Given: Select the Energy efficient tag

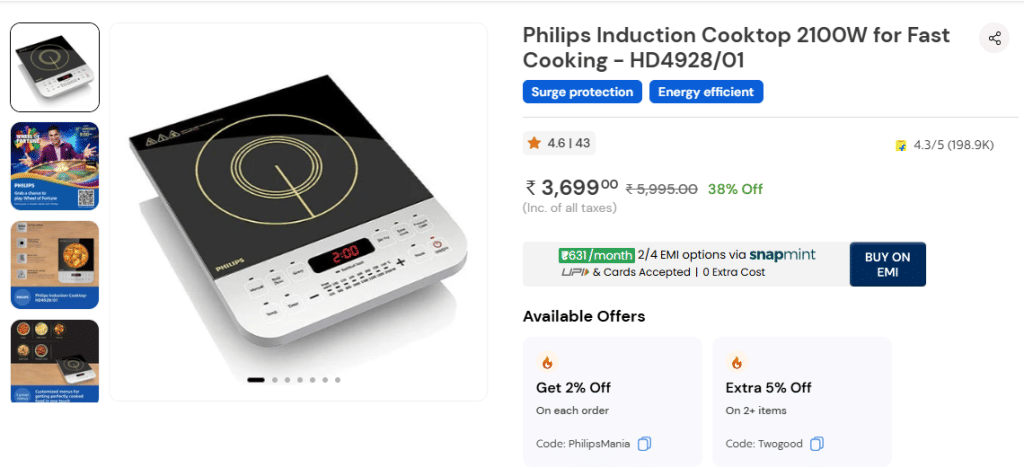Looking at the screenshot, I should [x=706, y=92].
